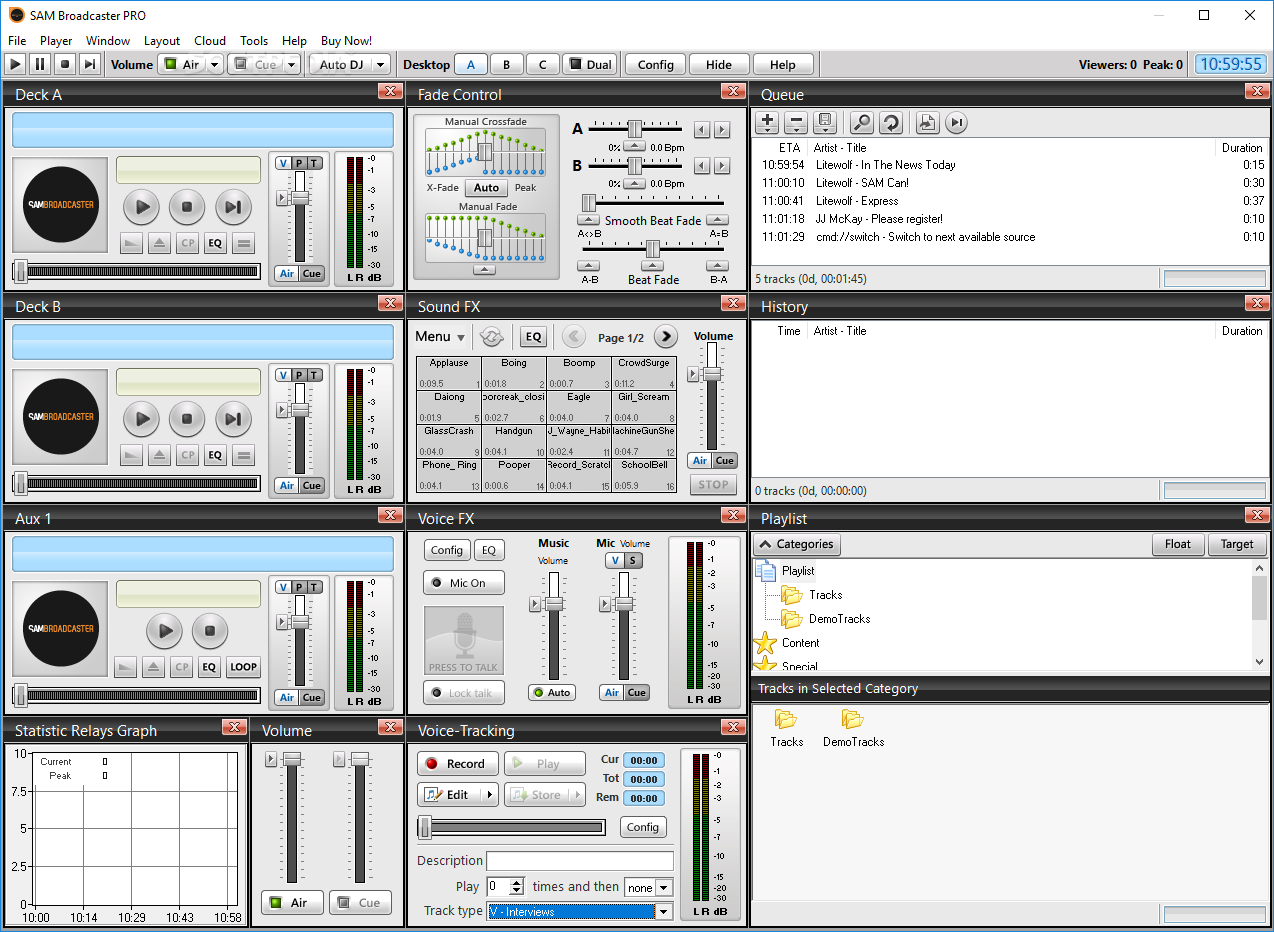This screenshot has height=932, width=1274.
Task: Click the Deck A eject icon
Action: pyautogui.click(x=159, y=243)
